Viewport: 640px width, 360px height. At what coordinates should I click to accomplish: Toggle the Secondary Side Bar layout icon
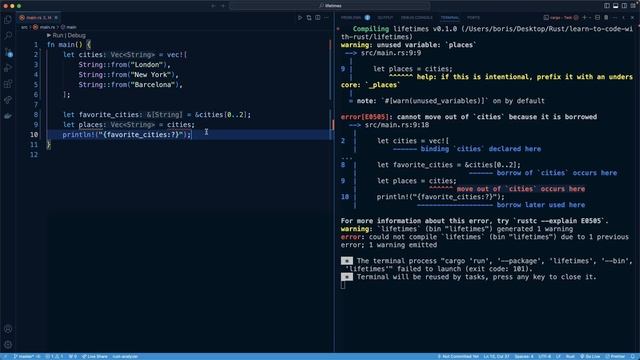point(624,6)
